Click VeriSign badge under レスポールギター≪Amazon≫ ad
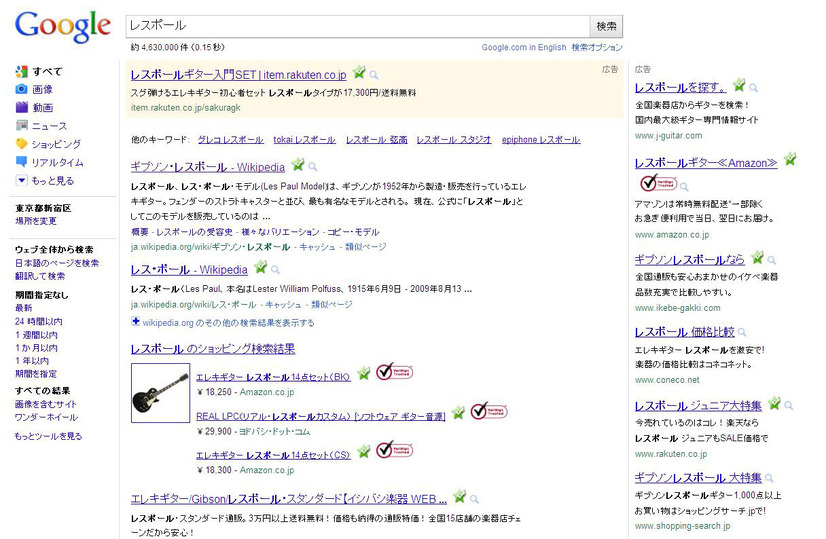Viewport: 826px width, 539px height. click(658, 183)
